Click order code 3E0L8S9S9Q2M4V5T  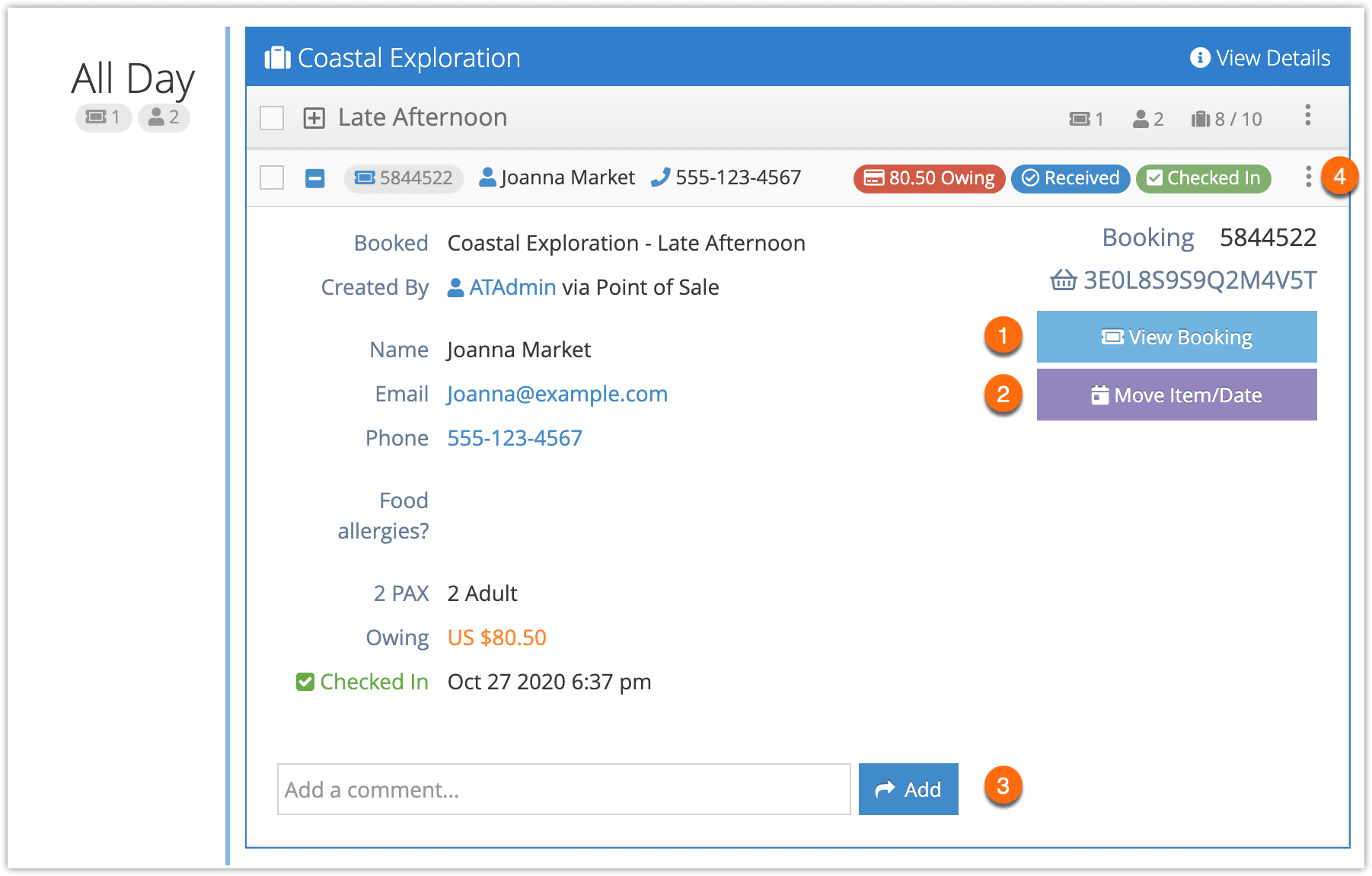tap(1200, 280)
